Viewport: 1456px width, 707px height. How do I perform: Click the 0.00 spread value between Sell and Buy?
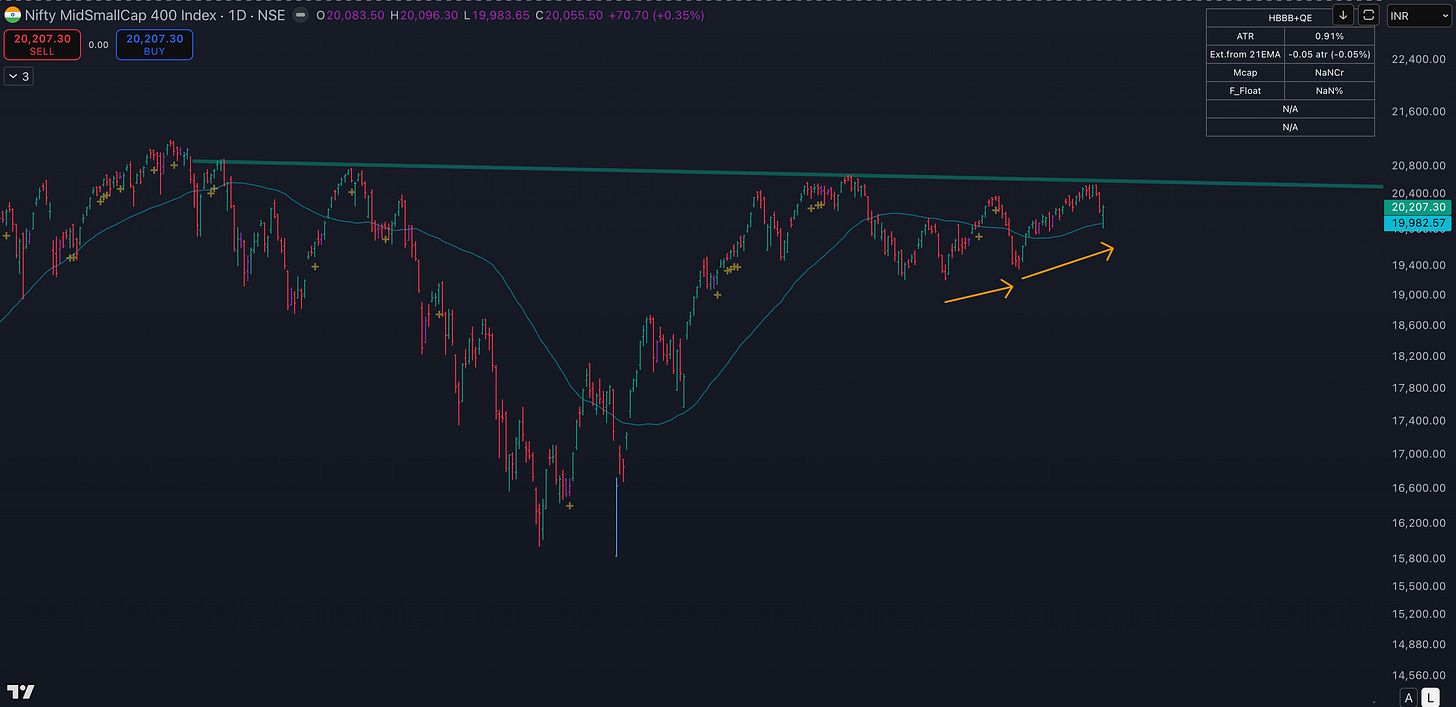tap(98, 45)
